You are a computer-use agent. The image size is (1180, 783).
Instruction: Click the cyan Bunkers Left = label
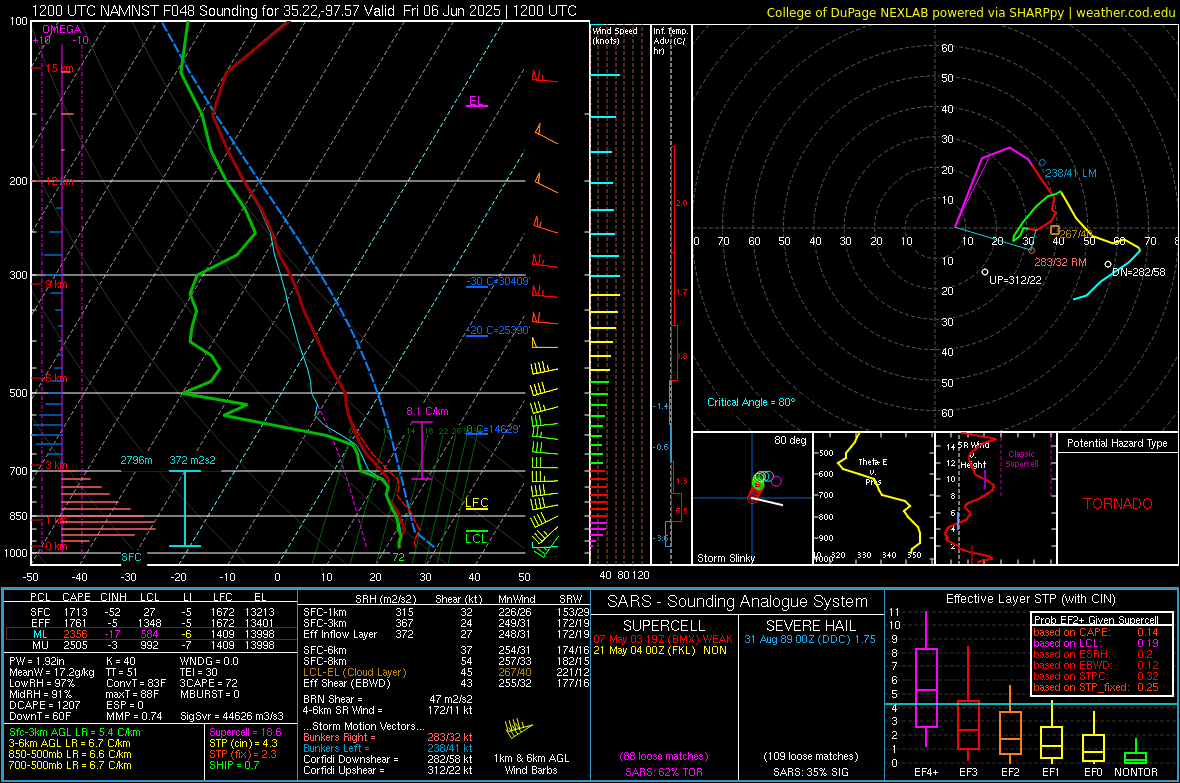coord(336,748)
